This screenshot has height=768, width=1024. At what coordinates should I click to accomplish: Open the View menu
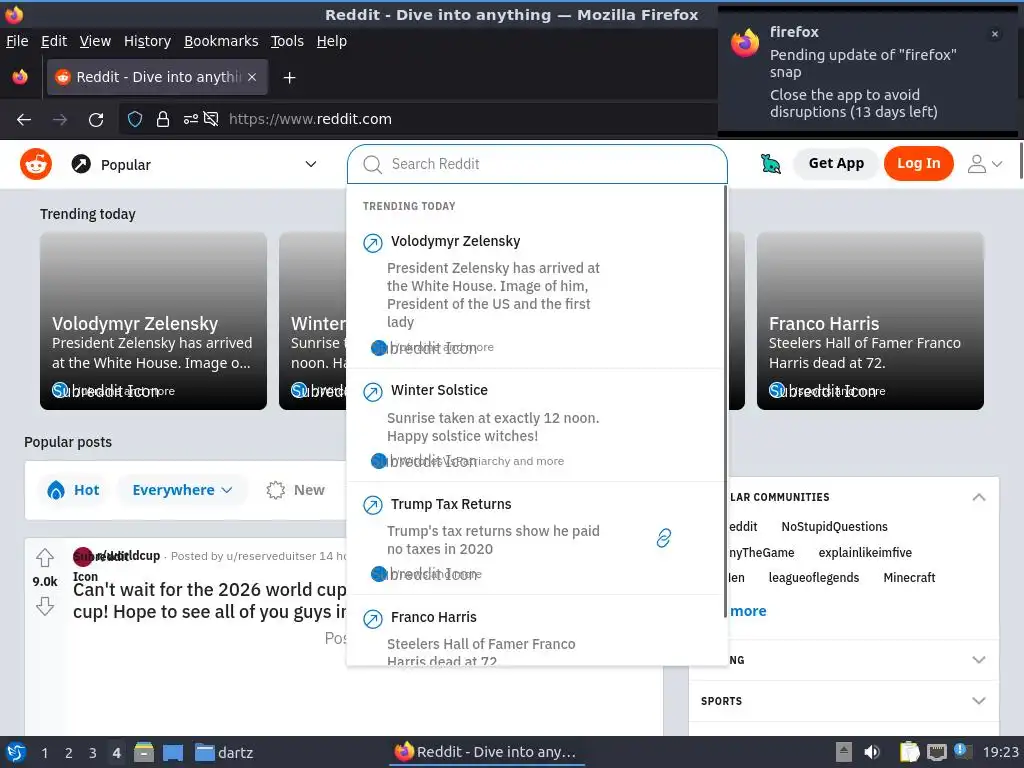coord(95,41)
